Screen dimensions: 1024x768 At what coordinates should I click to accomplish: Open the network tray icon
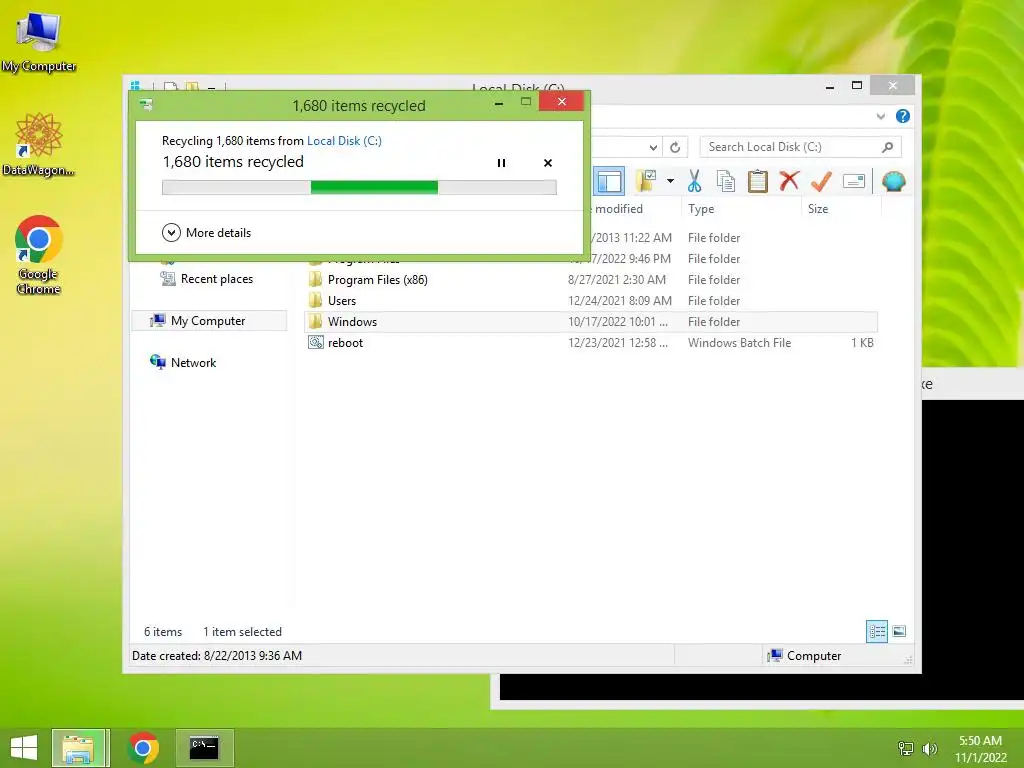click(906, 748)
